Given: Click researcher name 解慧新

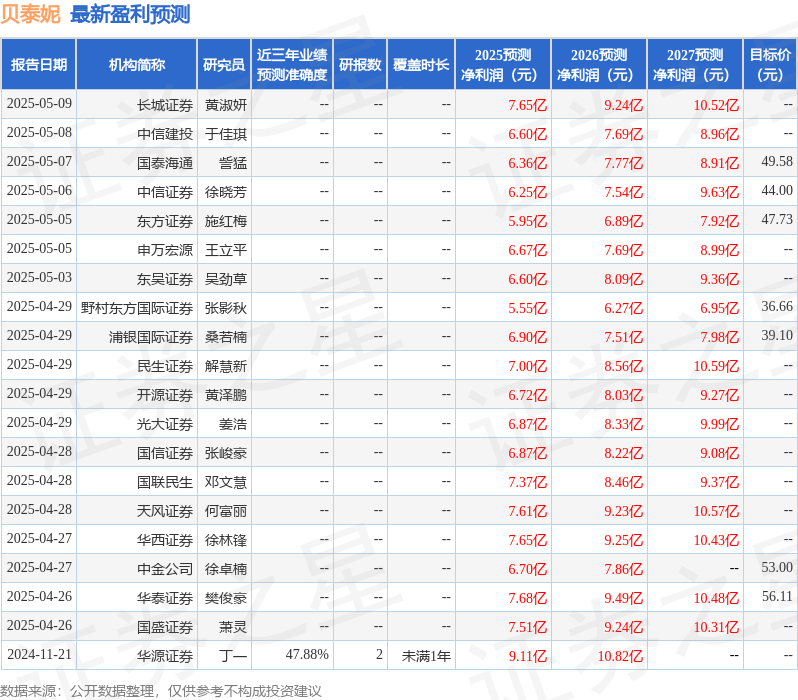Looking at the screenshot, I should 226,367.
